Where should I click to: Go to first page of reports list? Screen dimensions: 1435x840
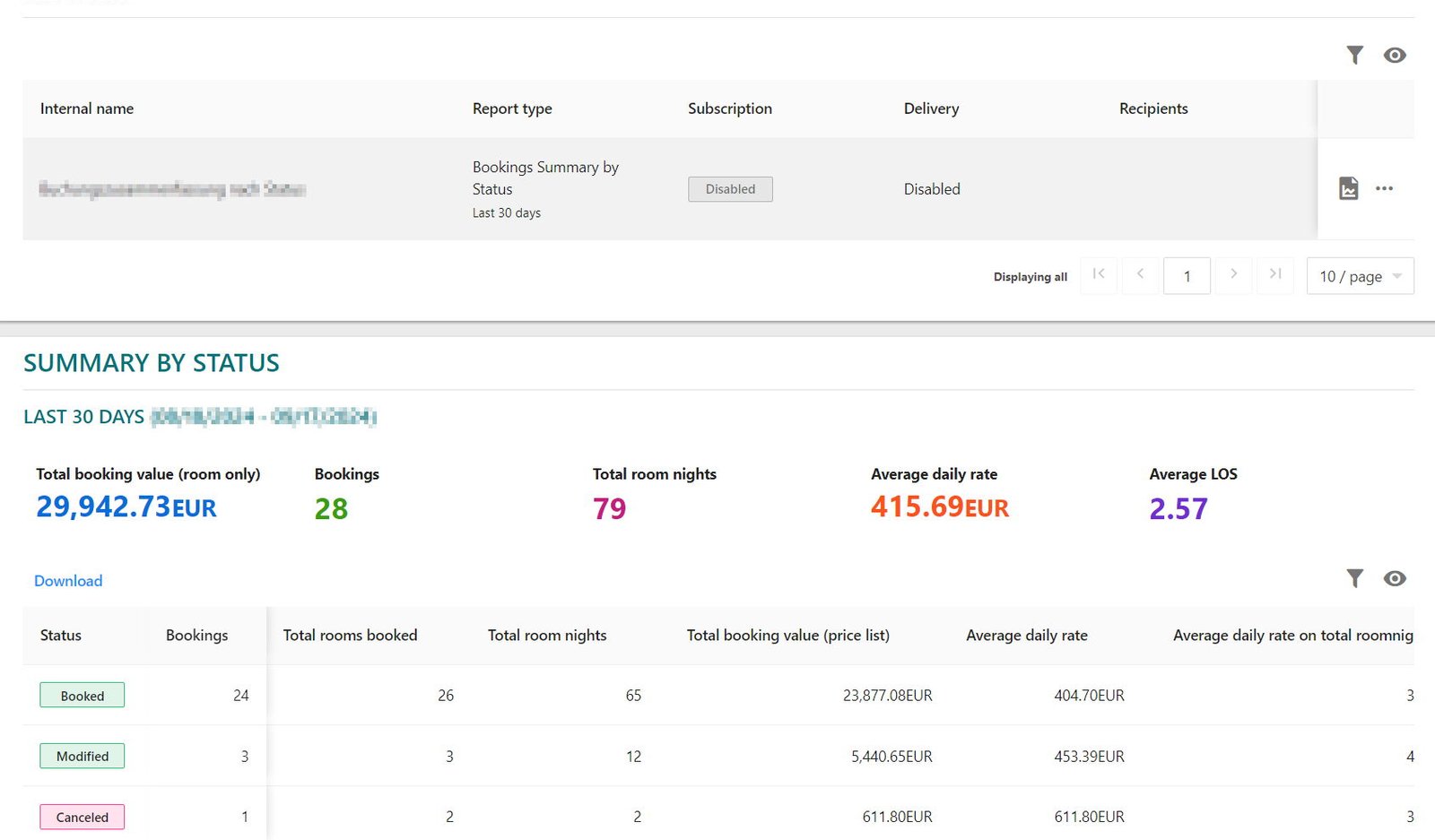click(1099, 275)
